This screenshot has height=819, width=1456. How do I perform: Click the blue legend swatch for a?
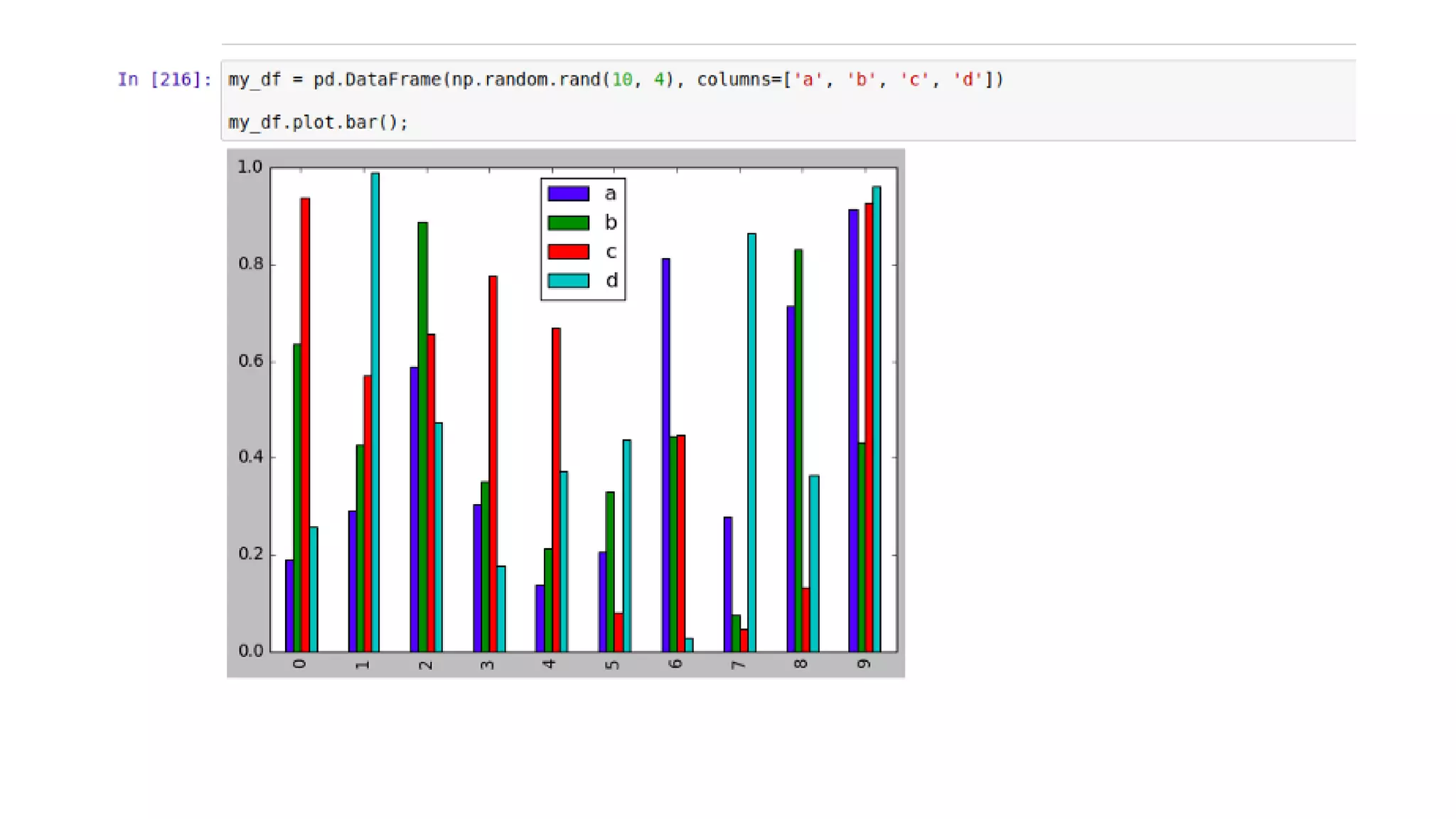(x=568, y=193)
